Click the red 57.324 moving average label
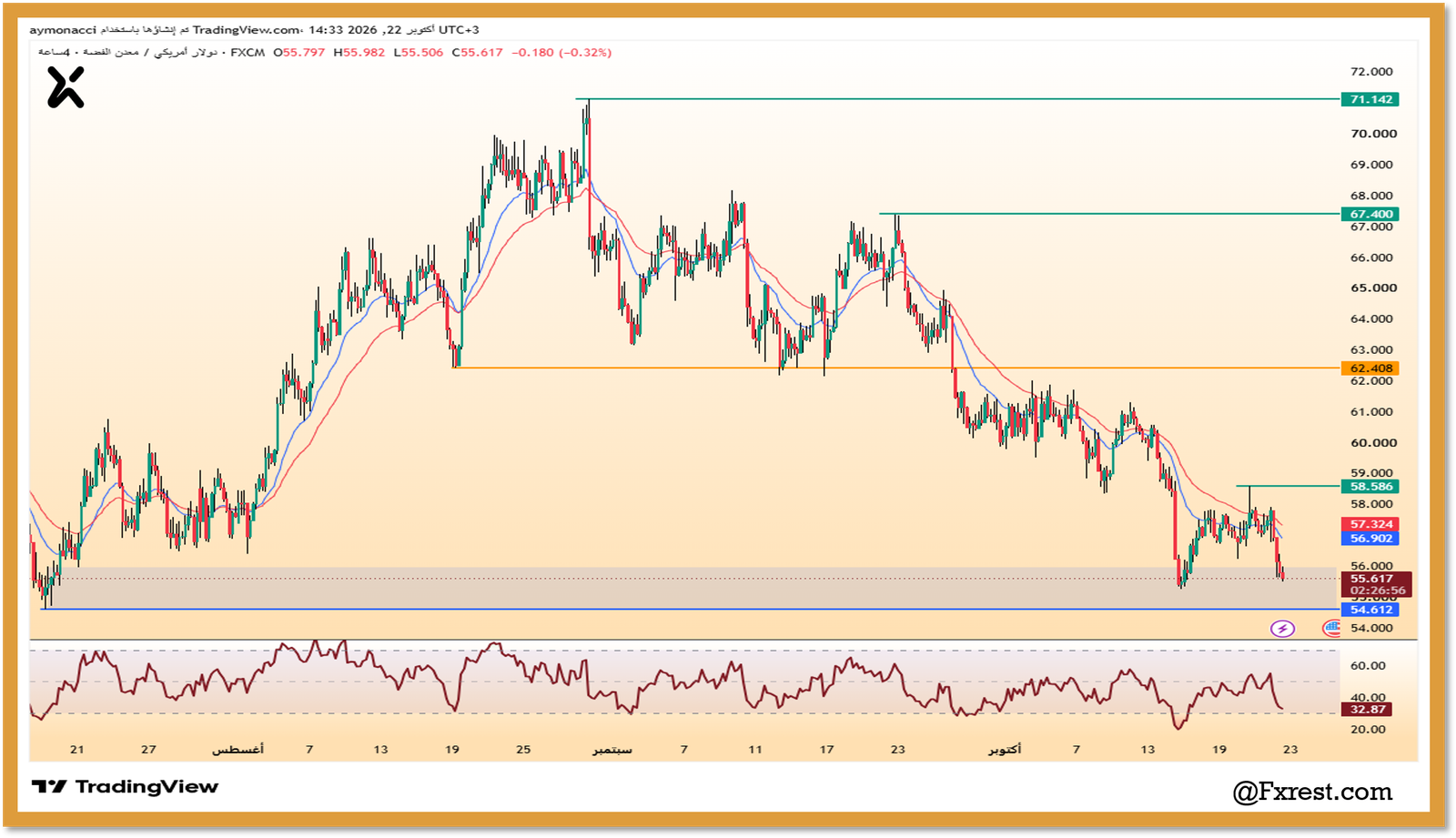Screen dimensions: 1456x838 [x=1370, y=524]
